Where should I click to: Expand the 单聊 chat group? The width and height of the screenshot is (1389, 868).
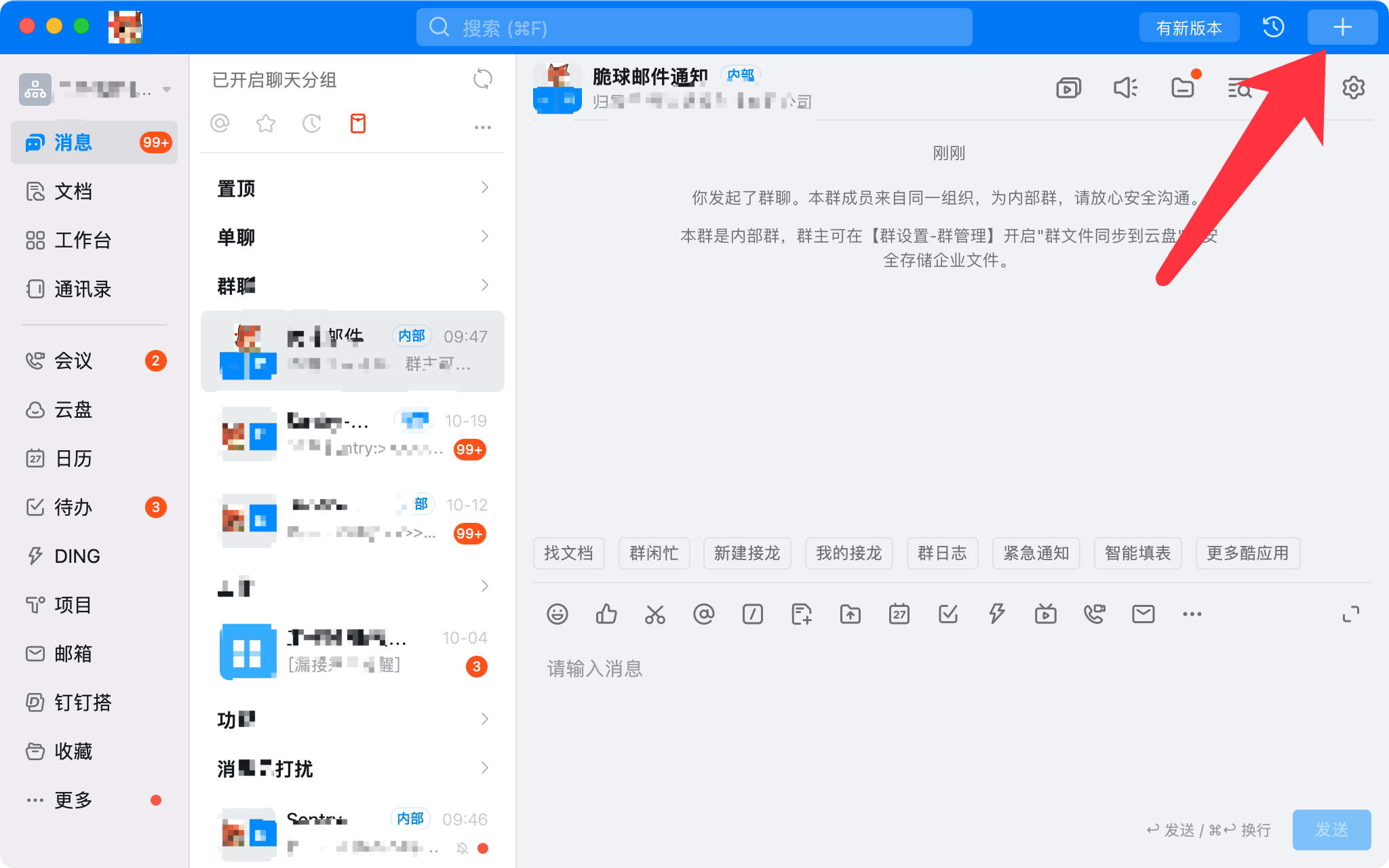353,237
